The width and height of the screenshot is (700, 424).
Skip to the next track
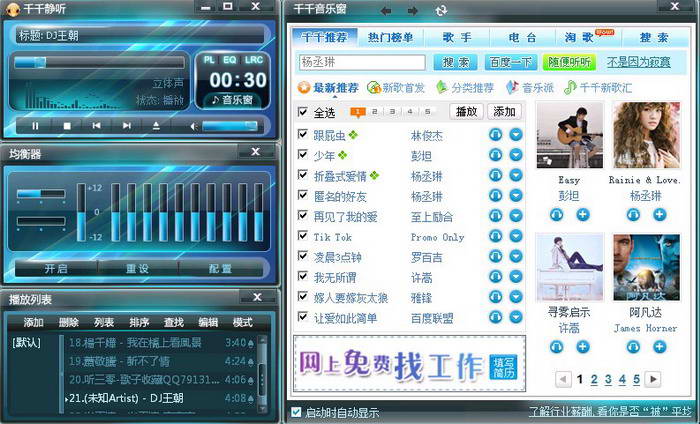click(125, 126)
